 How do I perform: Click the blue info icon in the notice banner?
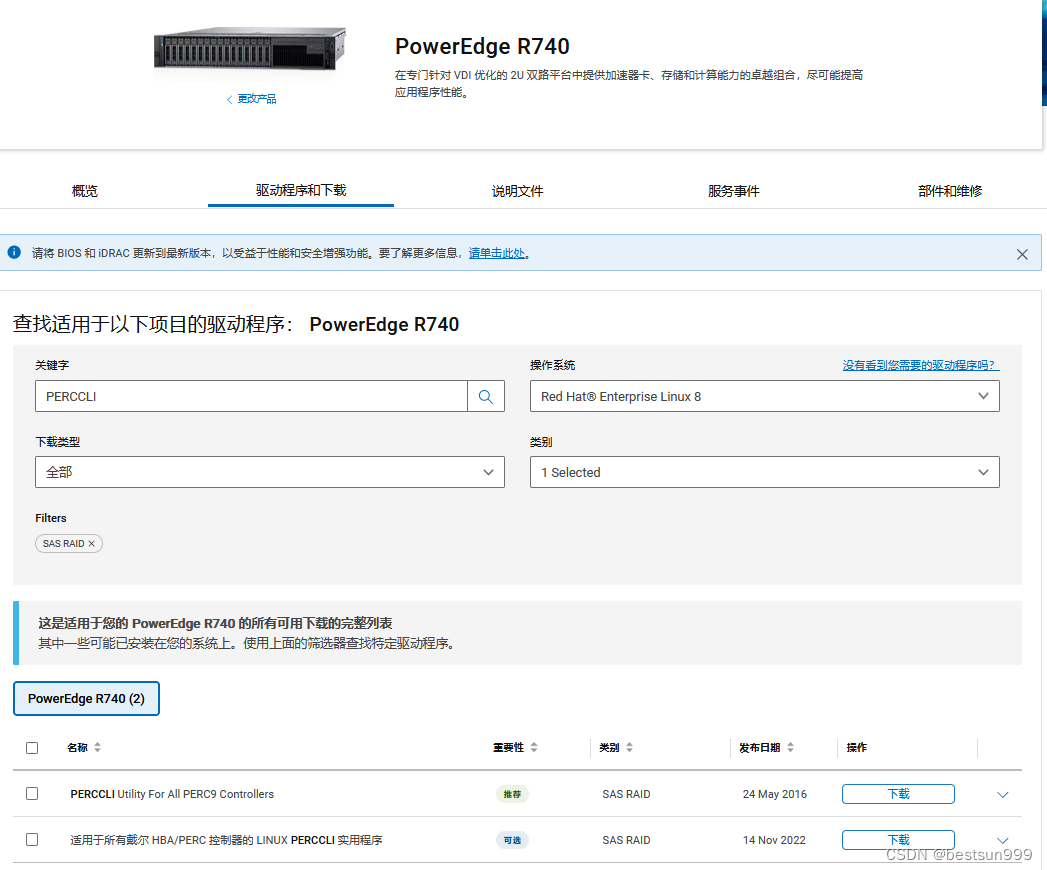pyautogui.click(x=14, y=252)
